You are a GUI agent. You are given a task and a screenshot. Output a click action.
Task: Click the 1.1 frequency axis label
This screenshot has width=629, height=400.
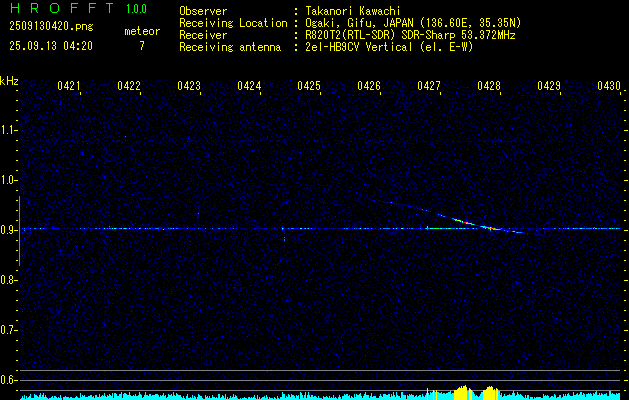tap(8, 129)
